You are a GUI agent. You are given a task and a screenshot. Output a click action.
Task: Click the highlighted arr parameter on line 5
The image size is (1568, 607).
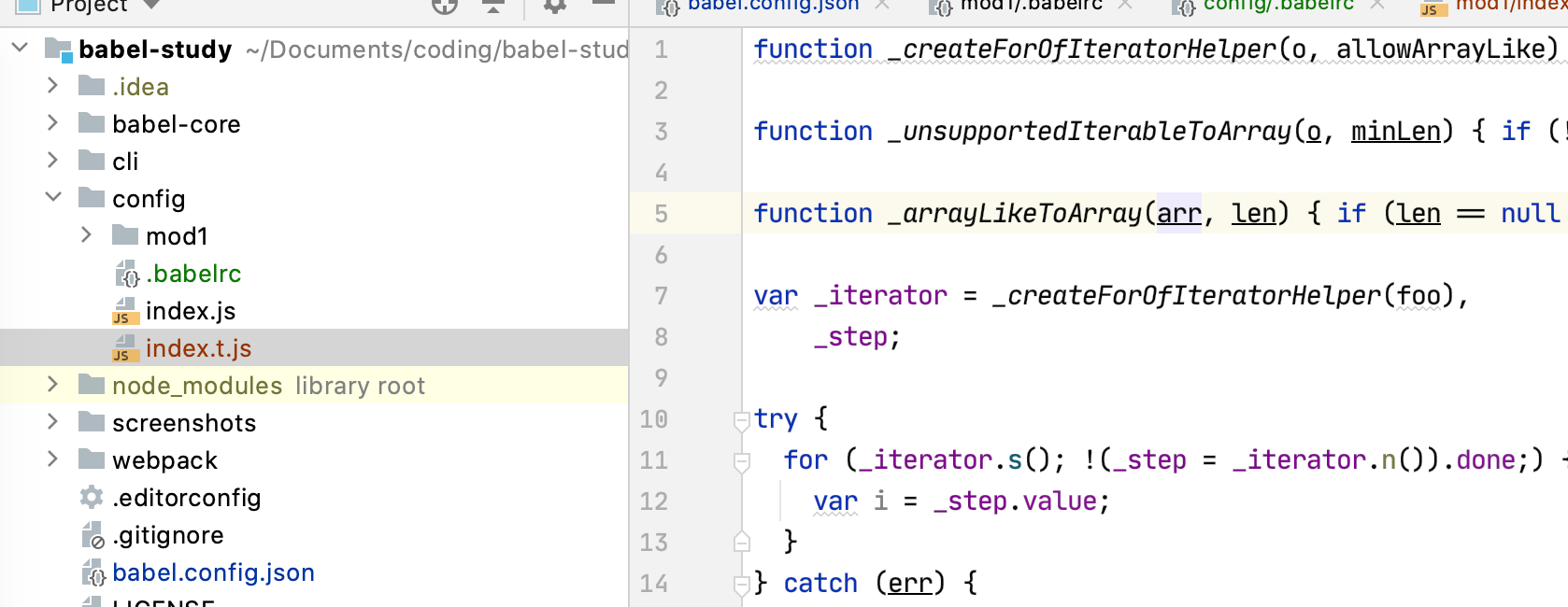(x=1179, y=214)
